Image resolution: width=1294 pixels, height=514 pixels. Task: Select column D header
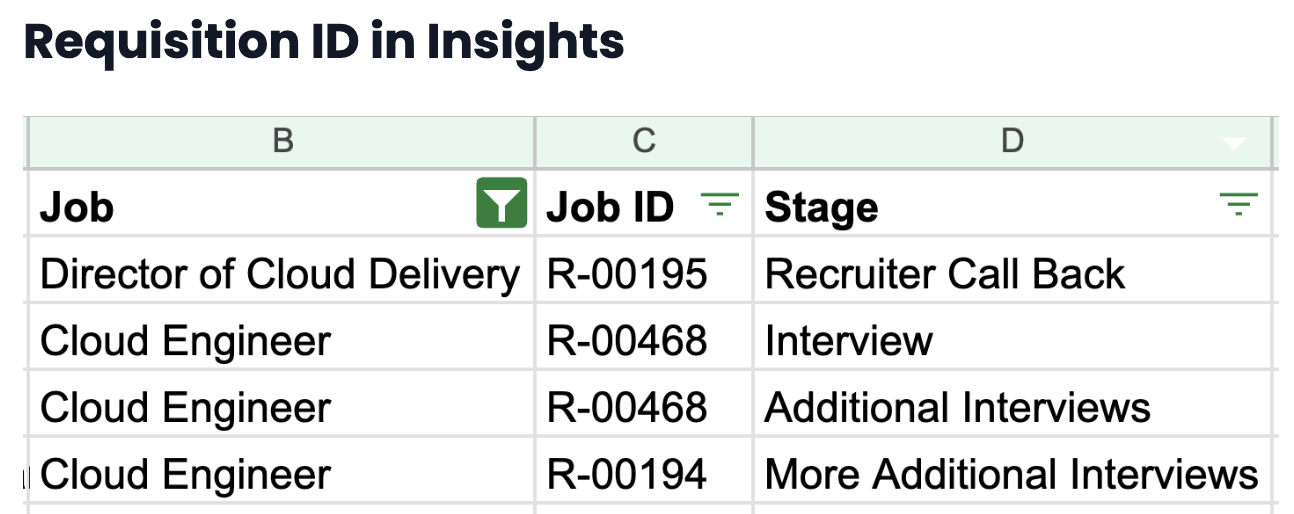pyautogui.click(x=1011, y=142)
